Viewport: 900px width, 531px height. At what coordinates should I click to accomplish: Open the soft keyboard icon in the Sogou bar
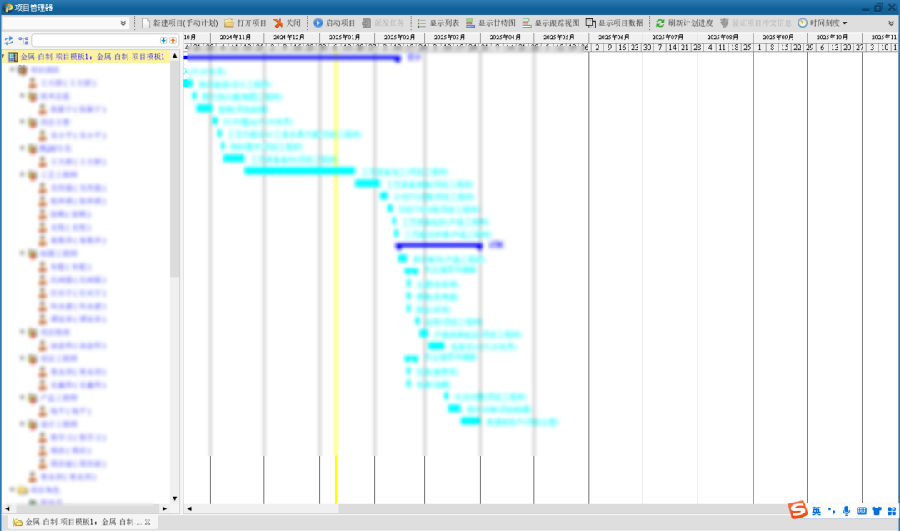click(861, 511)
